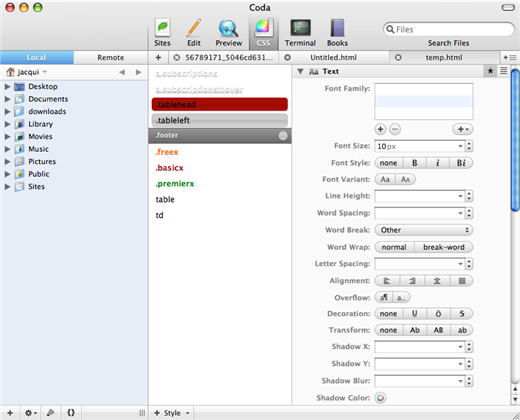Navigate back in file browser

(x=122, y=72)
